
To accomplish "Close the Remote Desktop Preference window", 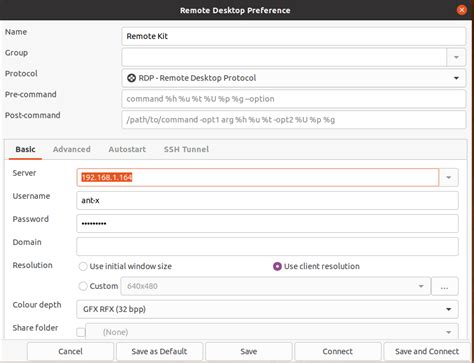I will coord(462,10).
